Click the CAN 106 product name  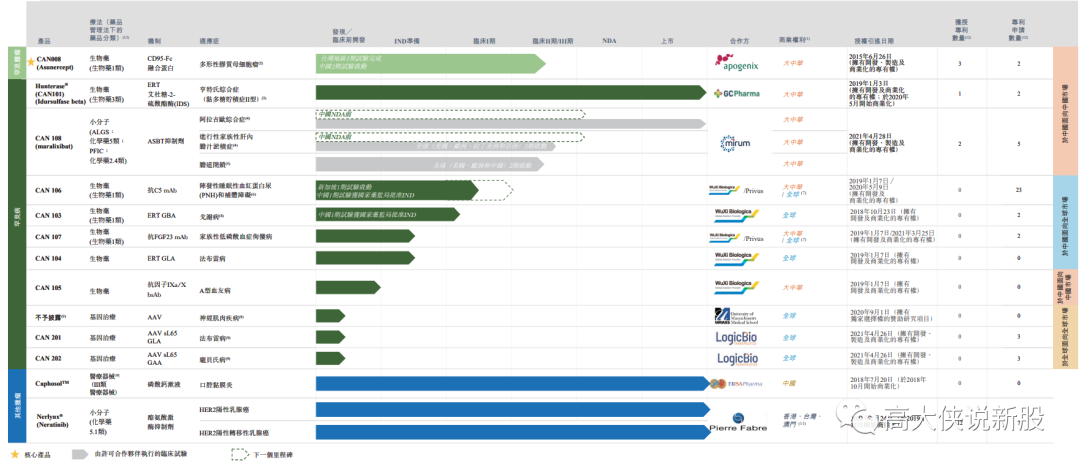(x=49, y=190)
